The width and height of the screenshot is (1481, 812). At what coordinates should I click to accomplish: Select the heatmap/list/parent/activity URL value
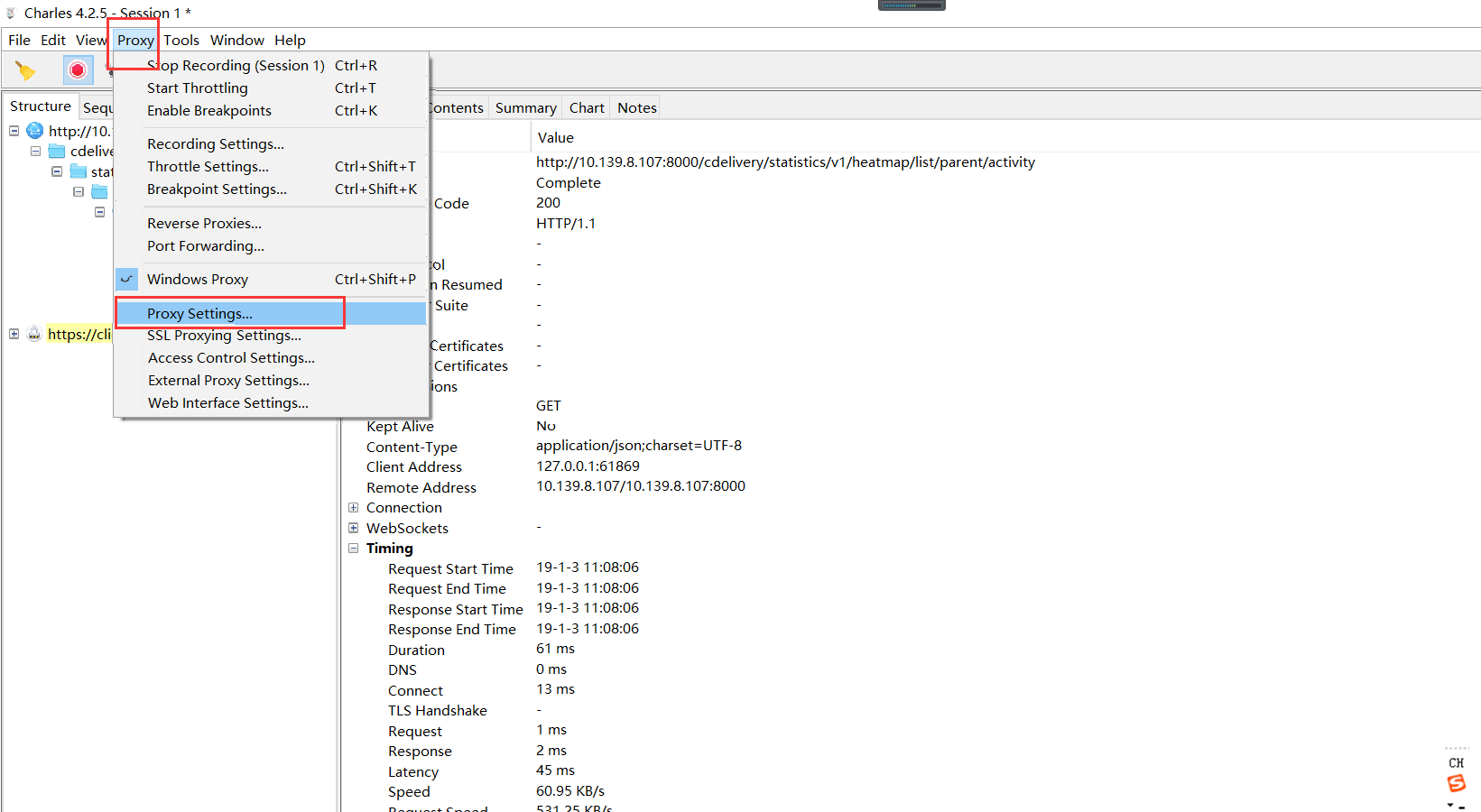785,161
